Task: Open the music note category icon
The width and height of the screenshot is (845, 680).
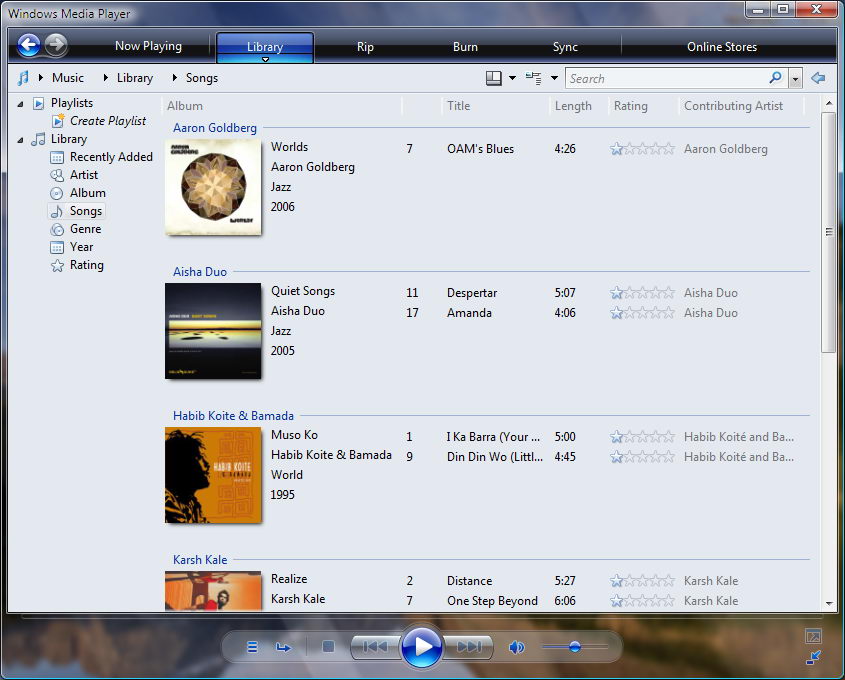Action: coord(23,78)
